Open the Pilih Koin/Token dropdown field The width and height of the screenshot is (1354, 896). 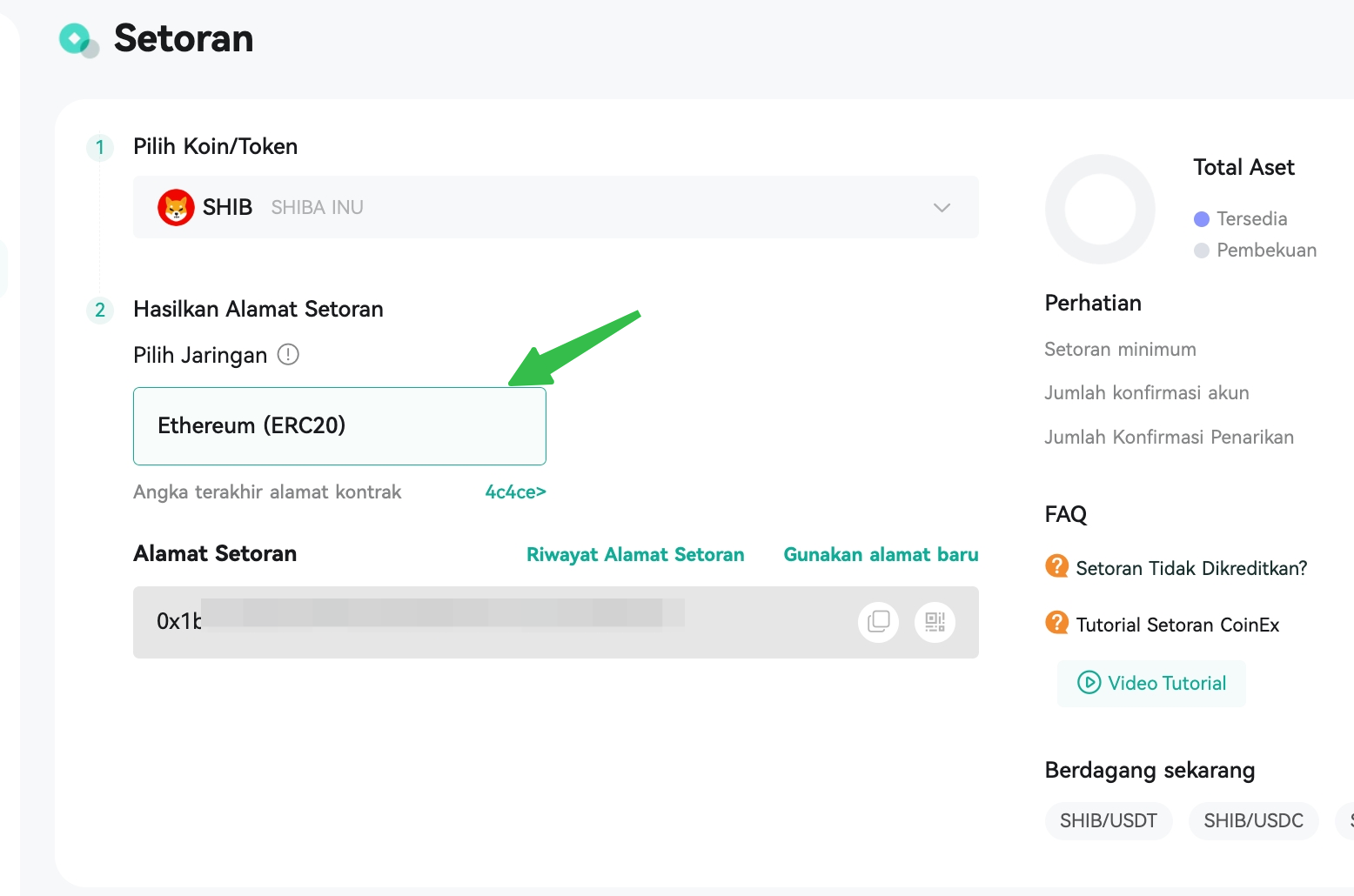556,207
